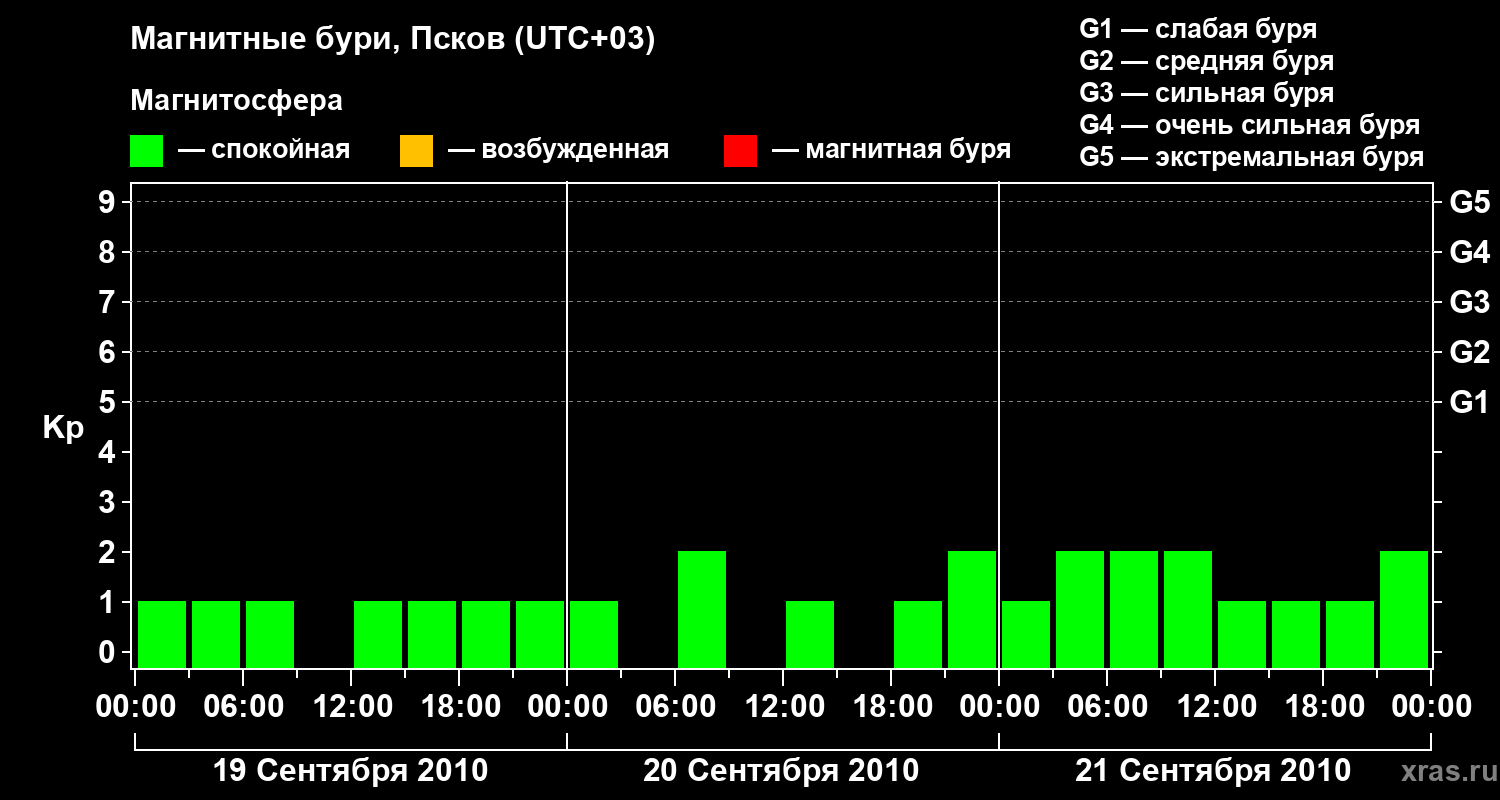Click the G5 storm level label
The height and width of the screenshot is (800, 1500).
click(x=1469, y=203)
